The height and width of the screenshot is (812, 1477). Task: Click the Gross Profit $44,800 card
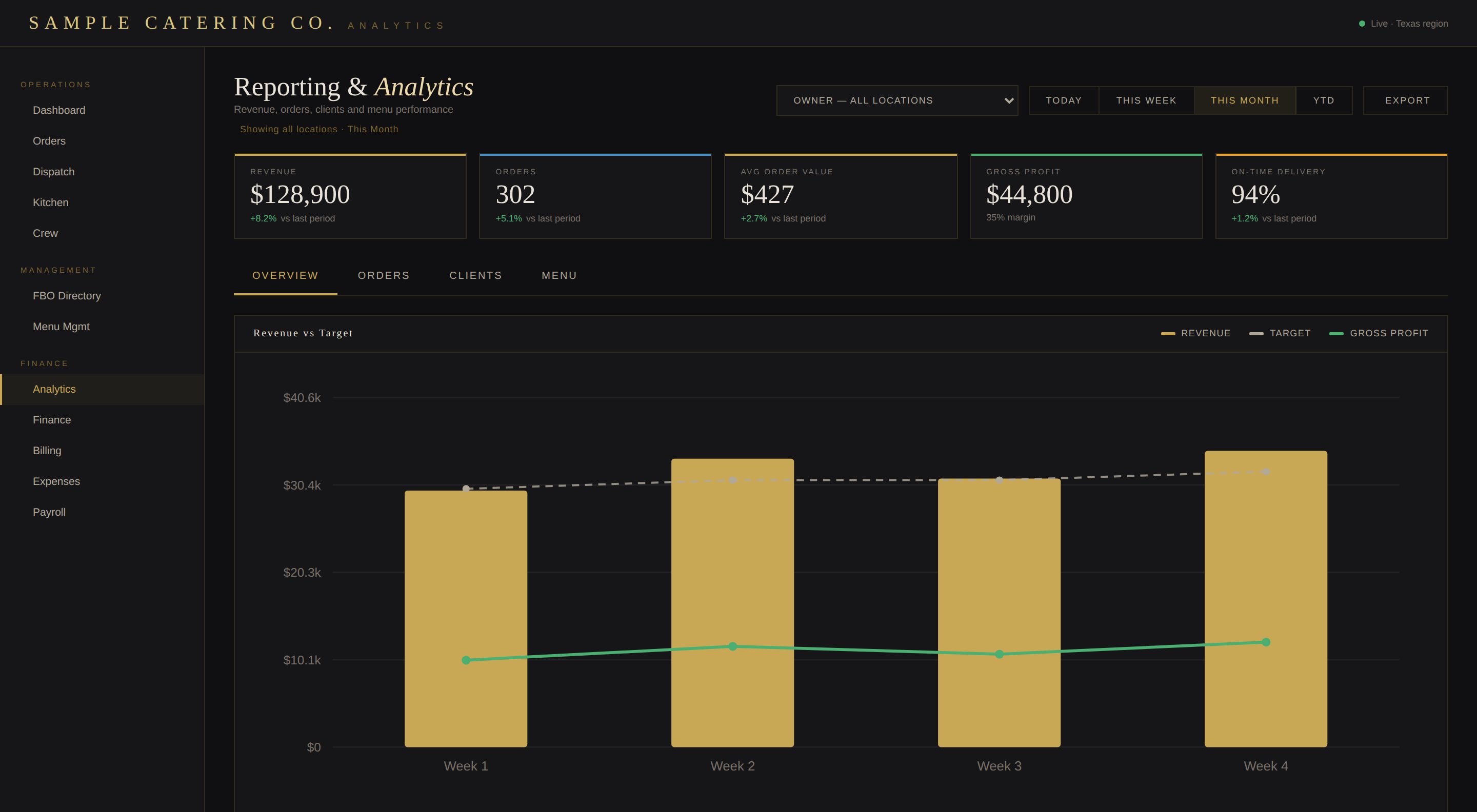(1086, 196)
